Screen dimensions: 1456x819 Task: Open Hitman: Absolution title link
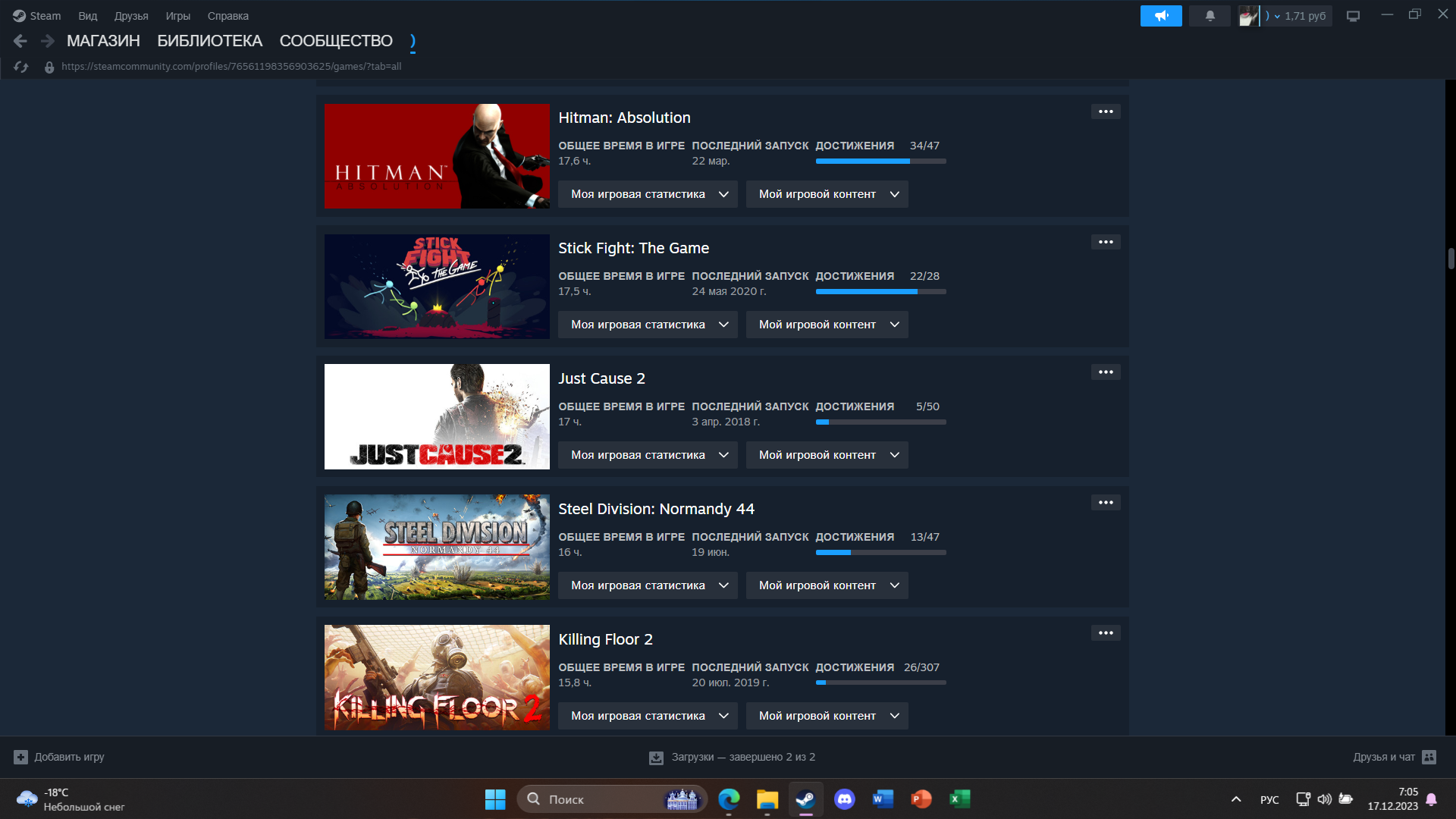[x=624, y=118]
